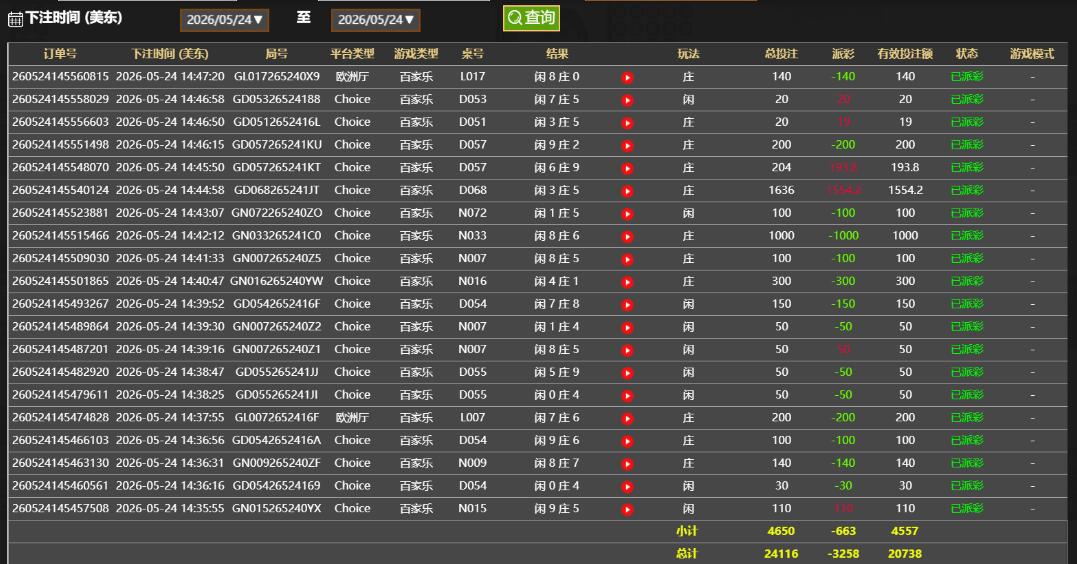
Task: Play replay for order 260524145460561
Action: (x=627, y=486)
